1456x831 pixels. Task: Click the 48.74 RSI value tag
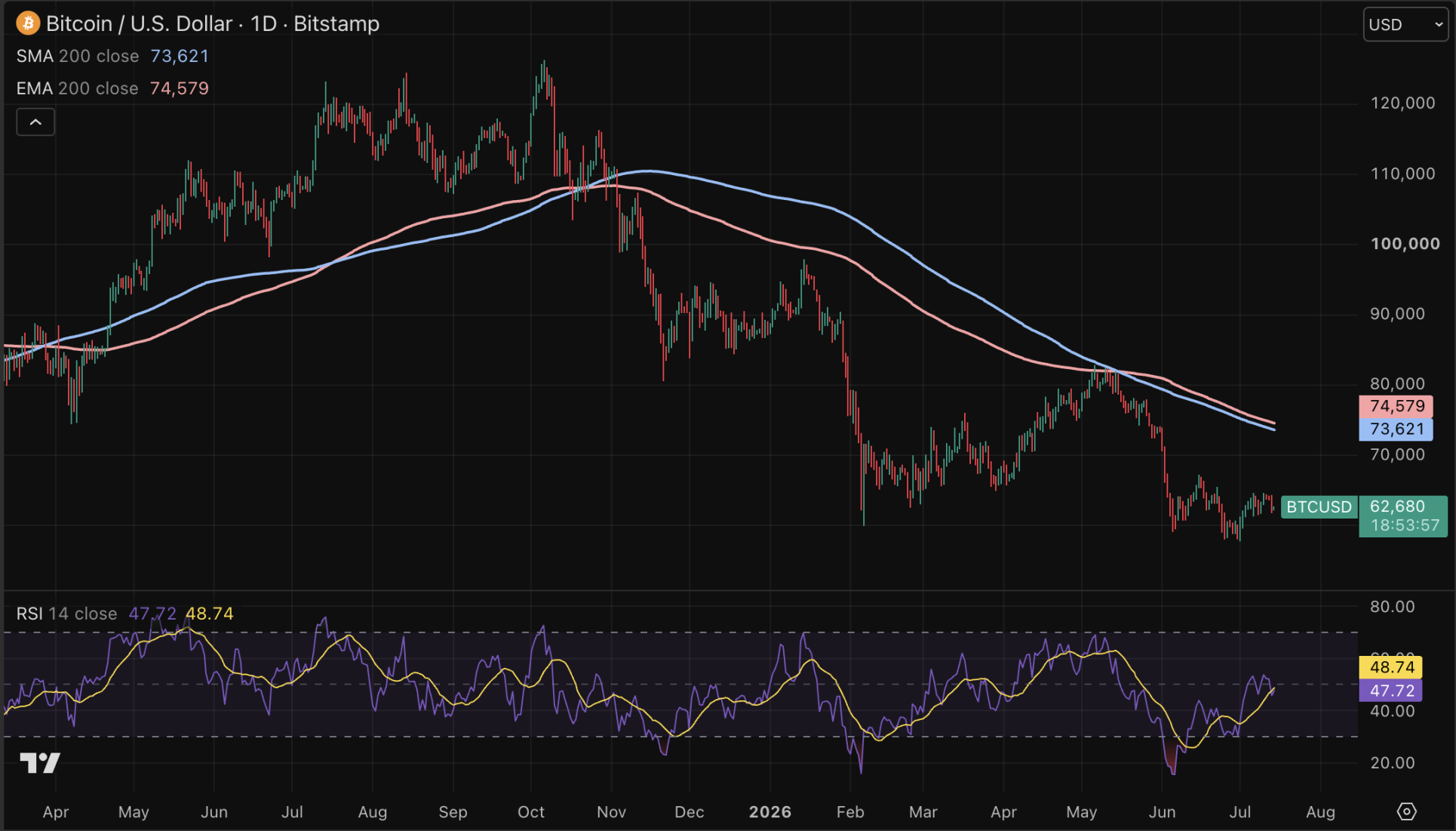coord(1390,667)
